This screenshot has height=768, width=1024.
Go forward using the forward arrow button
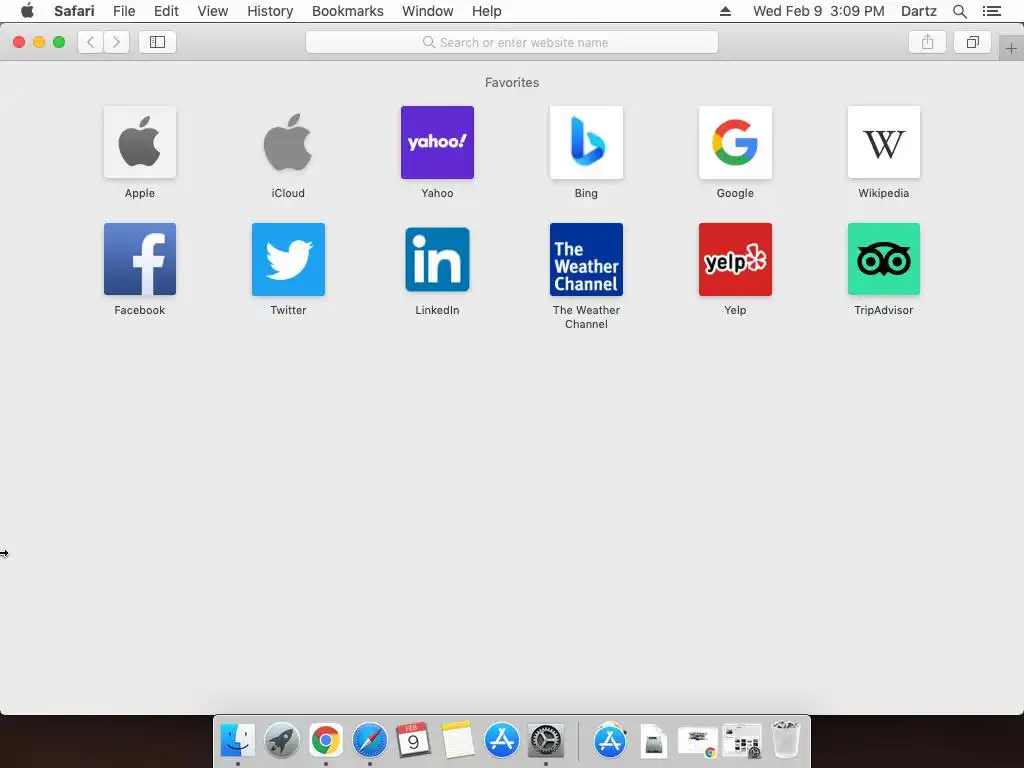tap(116, 42)
